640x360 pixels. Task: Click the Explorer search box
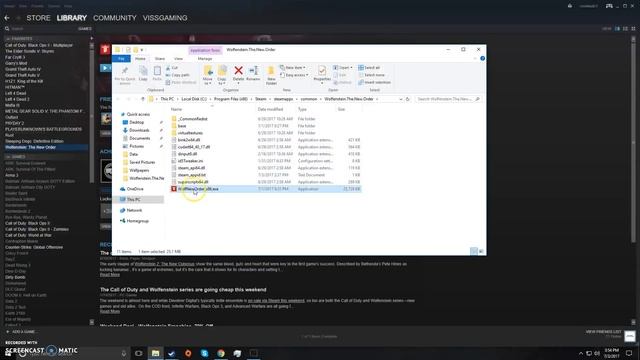447,99
